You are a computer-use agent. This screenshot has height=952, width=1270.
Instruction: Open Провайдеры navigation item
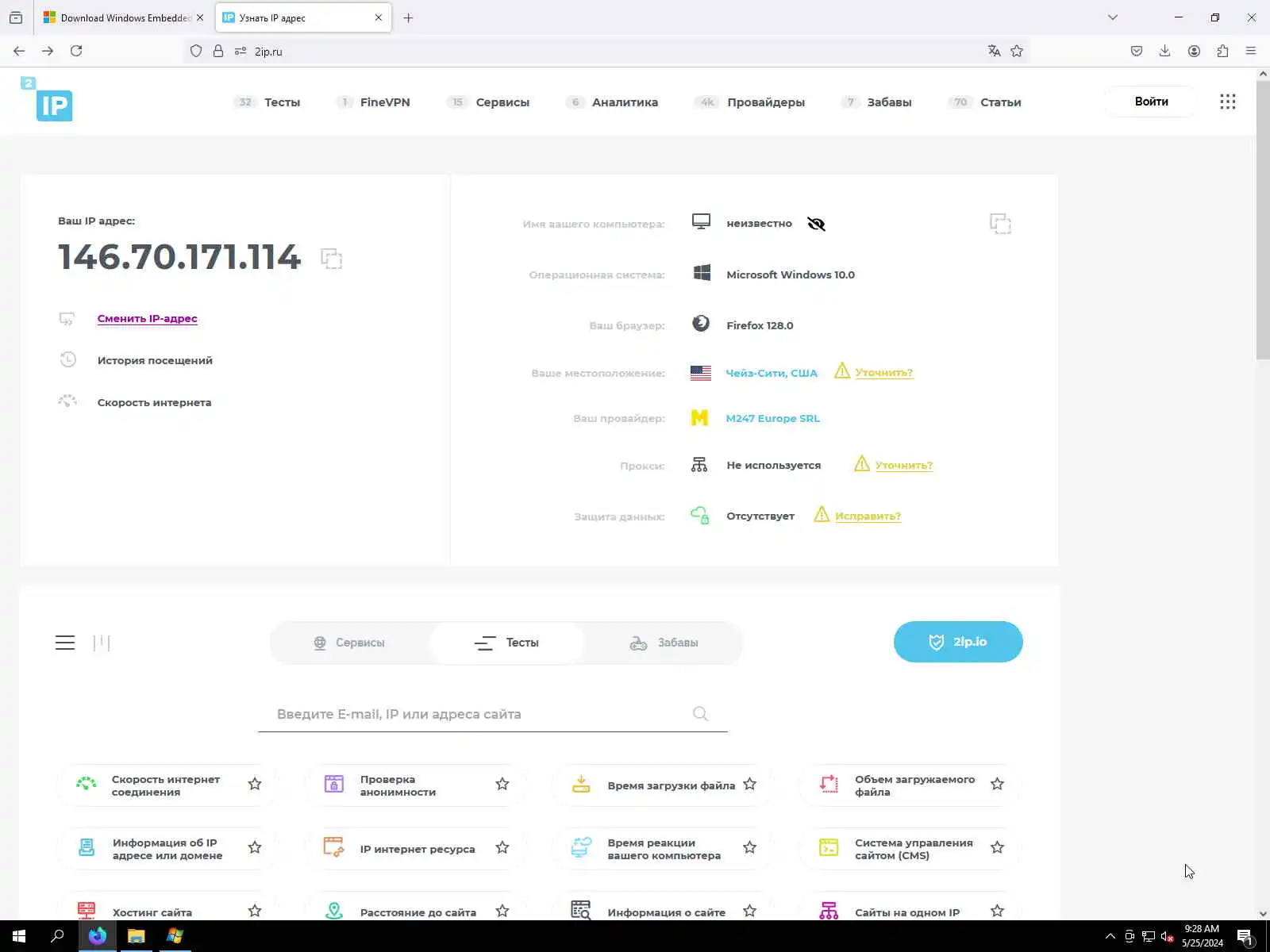(766, 102)
